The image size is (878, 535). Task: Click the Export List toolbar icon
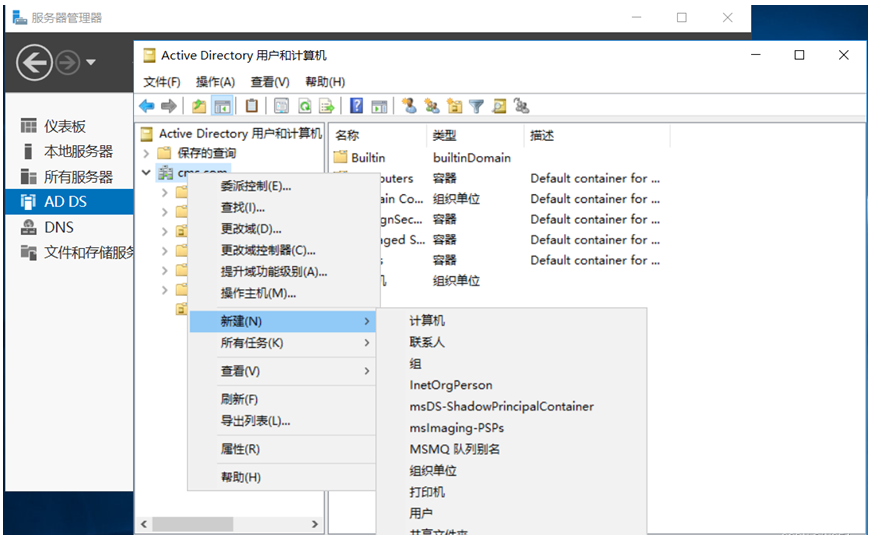(x=326, y=106)
